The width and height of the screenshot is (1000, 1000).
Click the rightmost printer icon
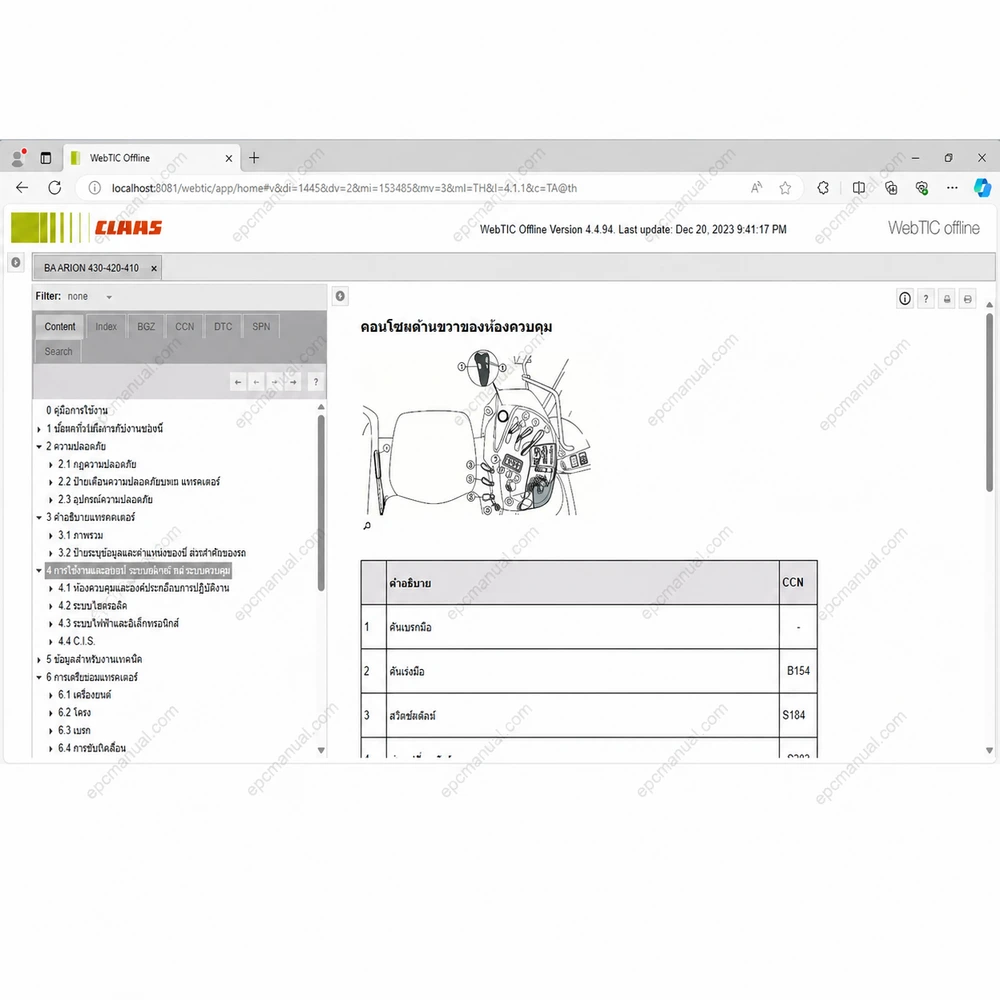(x=968, y=298)
